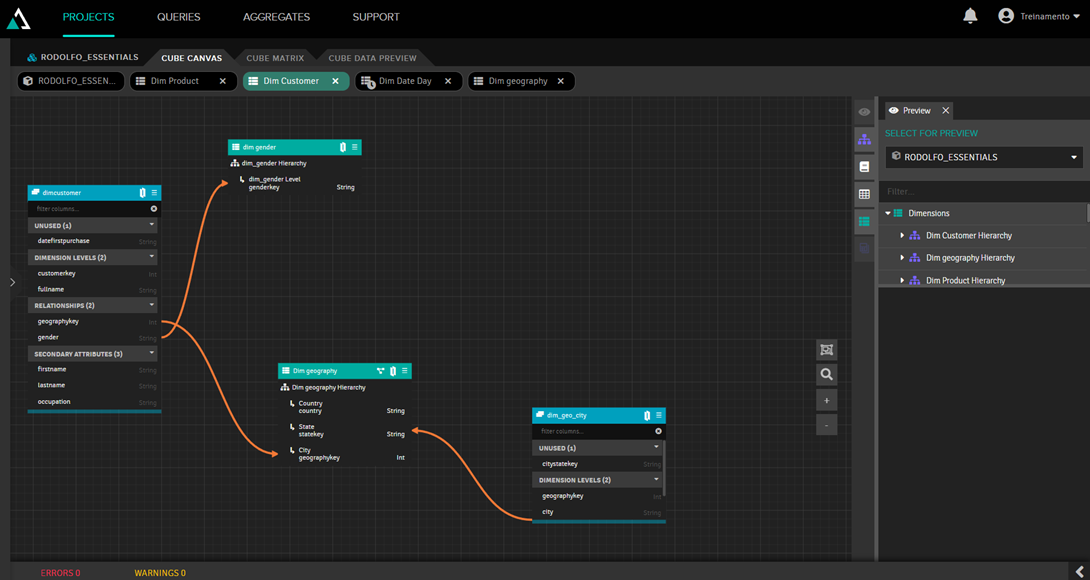Click the magnifier search icon on canvas

pos(826,375)
